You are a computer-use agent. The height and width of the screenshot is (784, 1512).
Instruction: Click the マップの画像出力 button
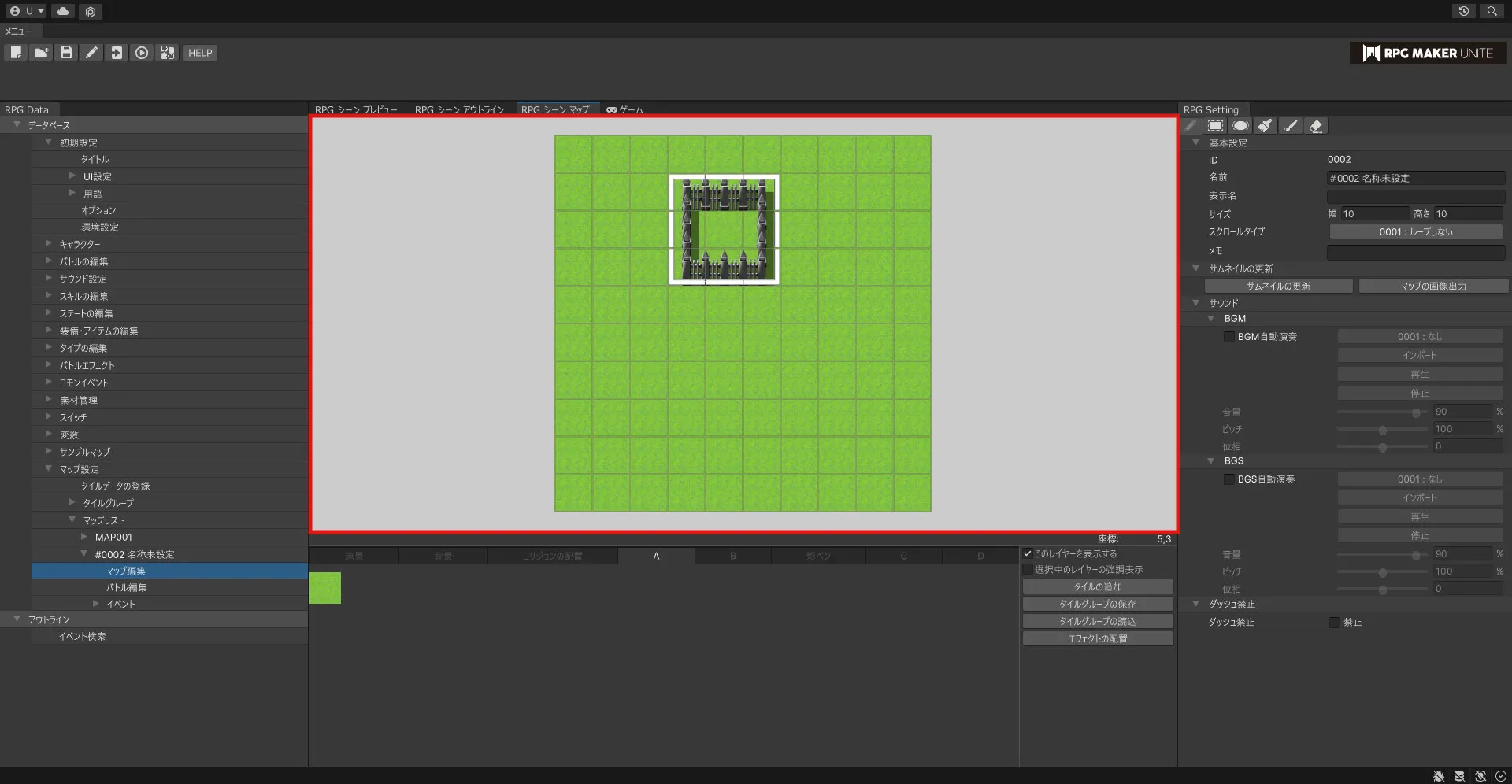[1432, 286]
